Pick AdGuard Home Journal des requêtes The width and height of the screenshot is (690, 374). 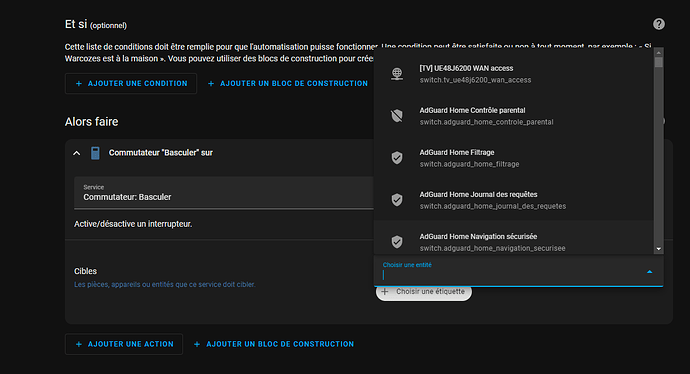point(514,200)
